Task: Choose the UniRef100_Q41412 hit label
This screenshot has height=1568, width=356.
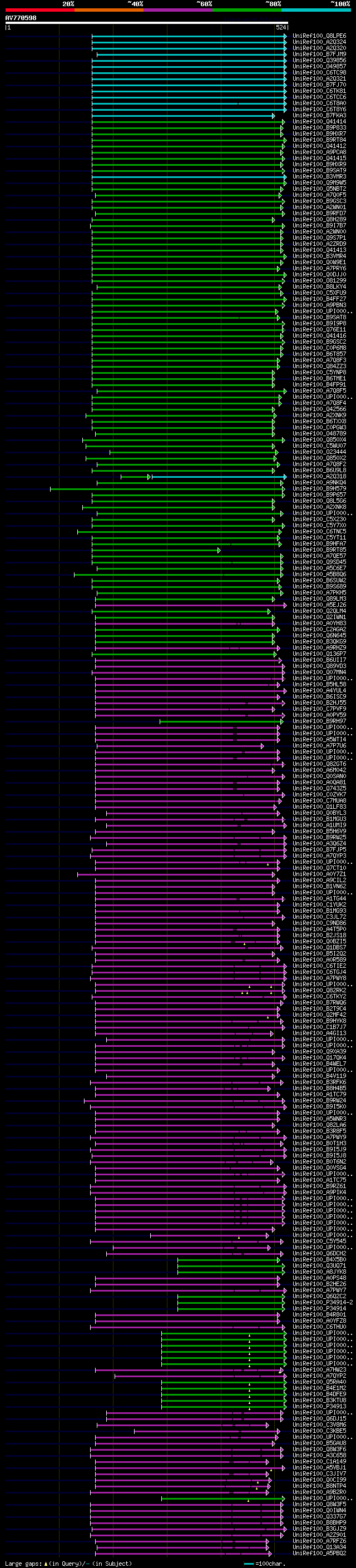Action: click(x=319, y=146)
